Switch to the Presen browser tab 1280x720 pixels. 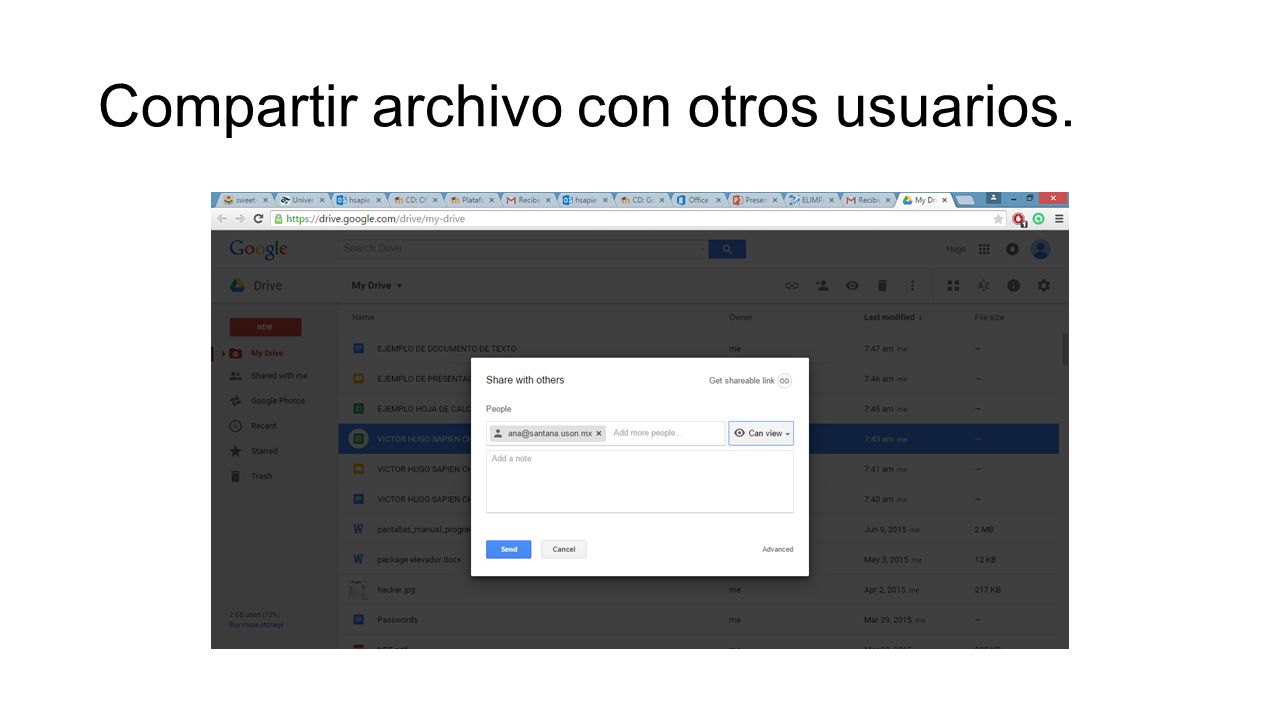pos(755,200)
